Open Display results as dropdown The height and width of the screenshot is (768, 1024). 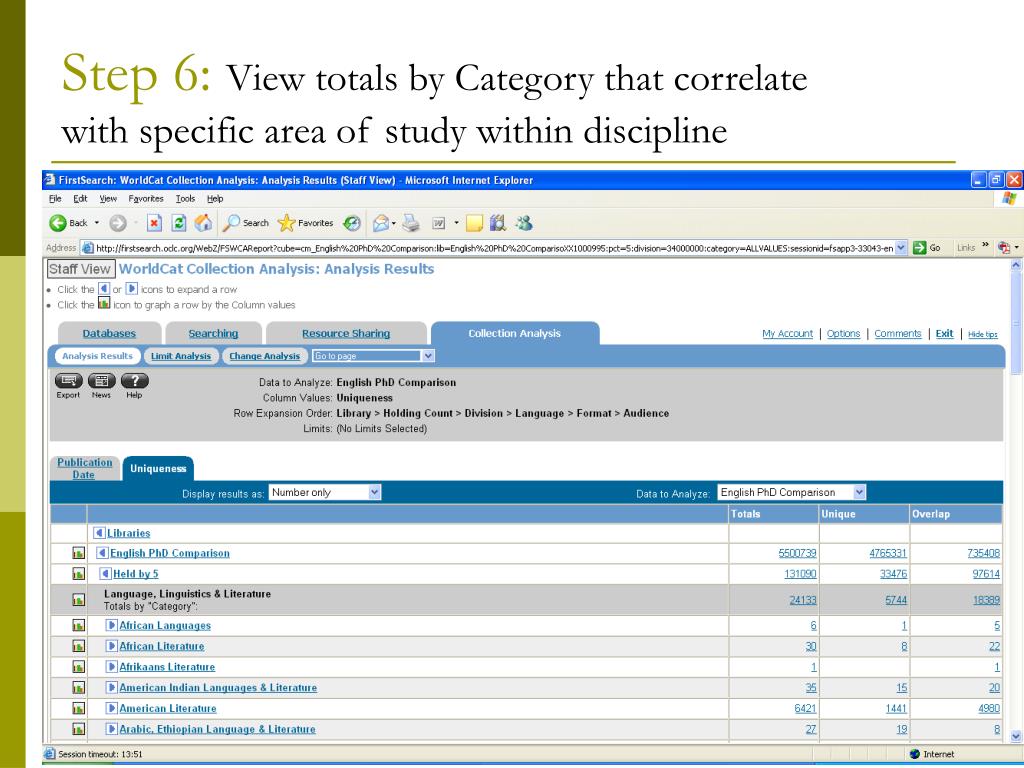(x=325, y=492)
